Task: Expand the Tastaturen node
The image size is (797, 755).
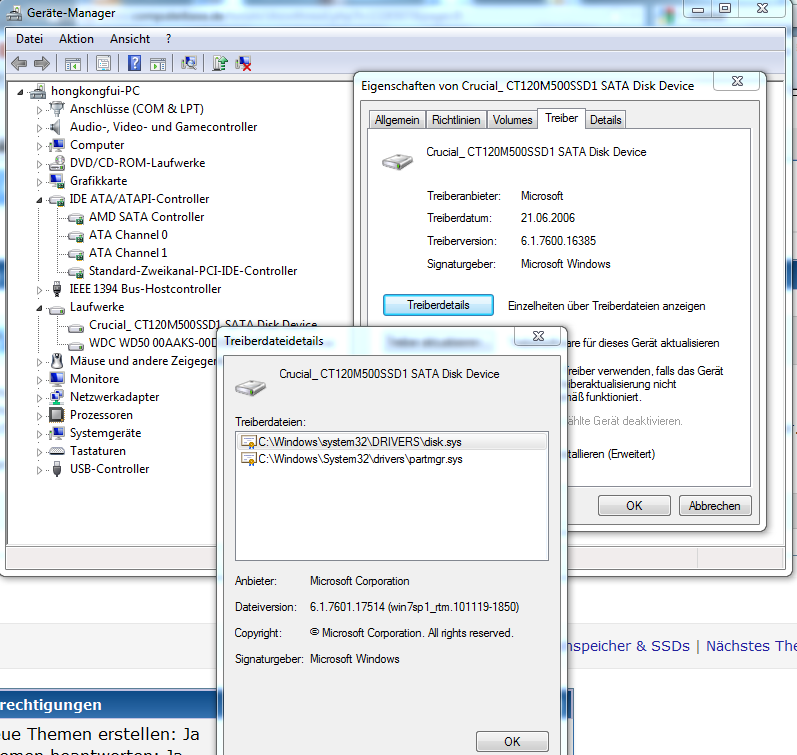Action: [39, 451]
